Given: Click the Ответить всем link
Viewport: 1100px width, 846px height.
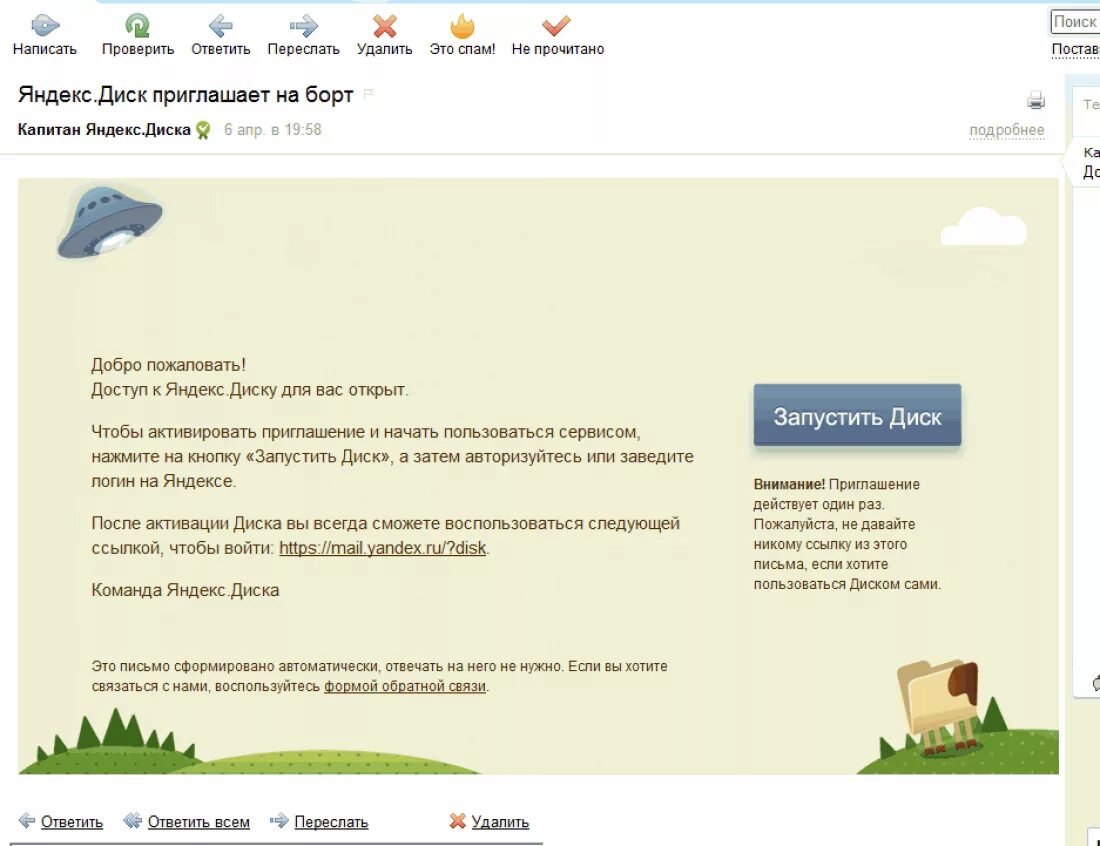Looking at the screenshot, I should click(199, 821).
